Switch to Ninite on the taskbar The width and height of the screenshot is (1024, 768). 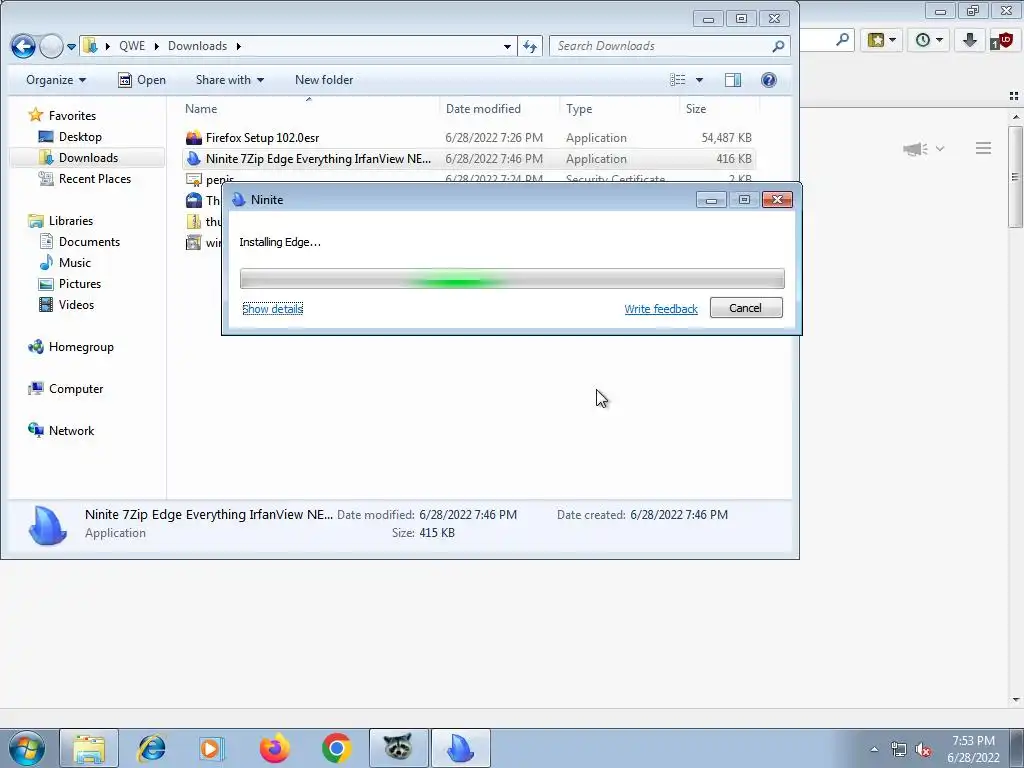pos(460,748)
